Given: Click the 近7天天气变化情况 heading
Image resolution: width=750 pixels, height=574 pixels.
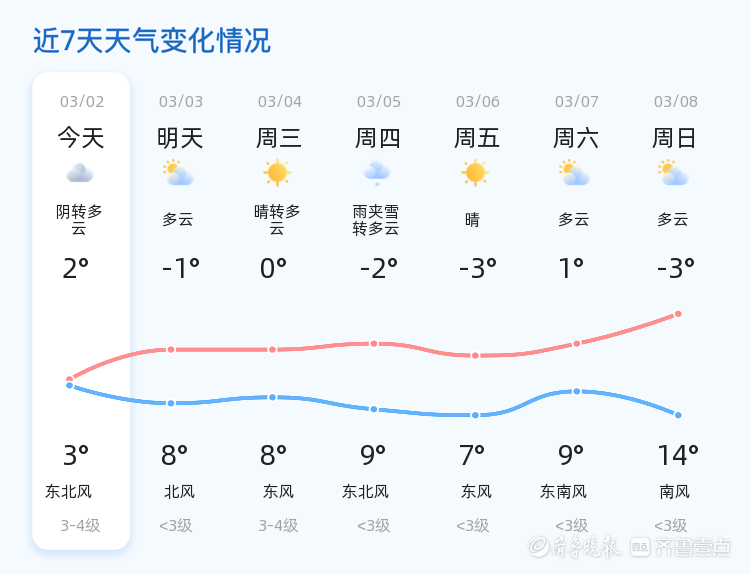Looking at the screenshot, I should (152, 41).
